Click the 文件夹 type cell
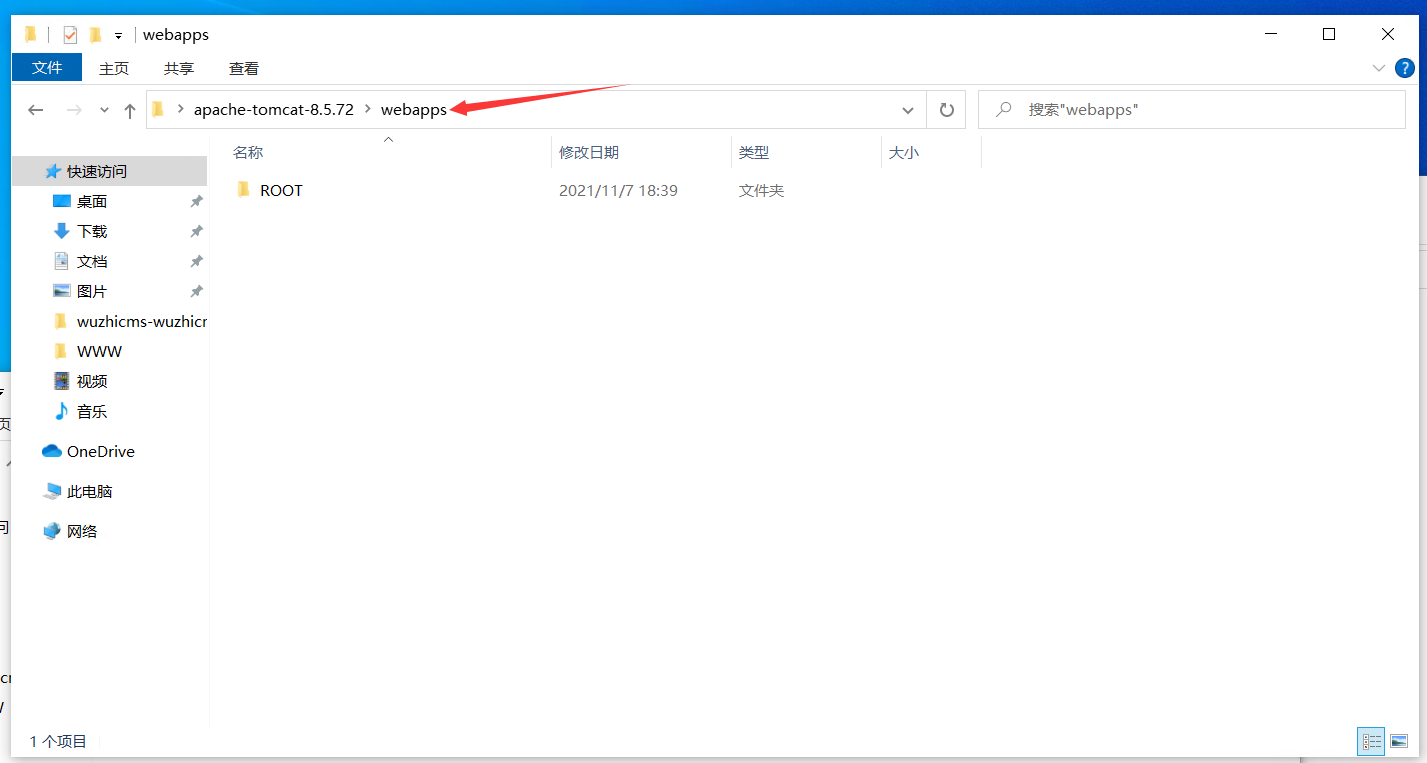 [x=761, y=190]
